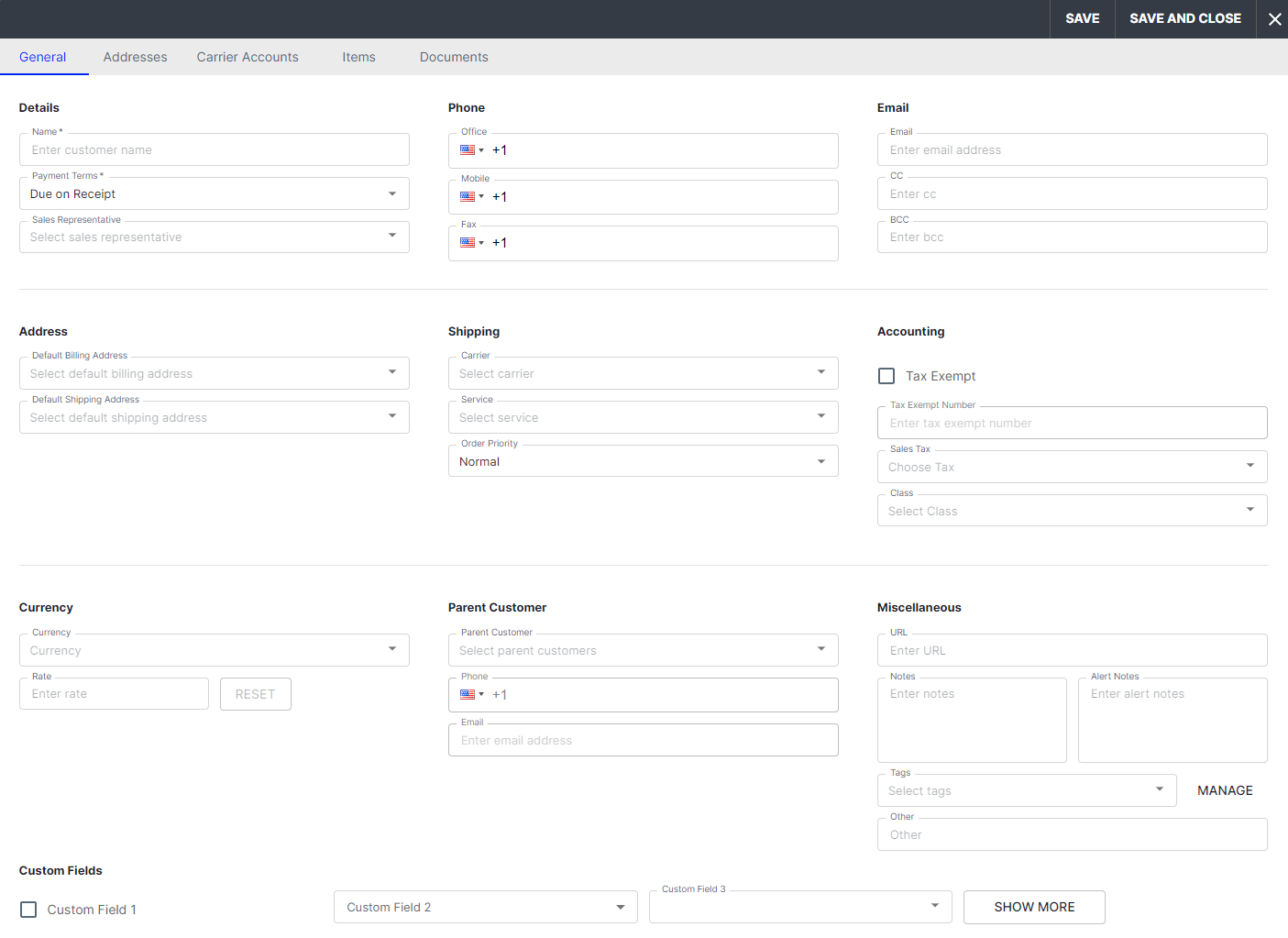Screen dimensions: 1288x938
Task: Click the BCC input field
Action: 1073,237
